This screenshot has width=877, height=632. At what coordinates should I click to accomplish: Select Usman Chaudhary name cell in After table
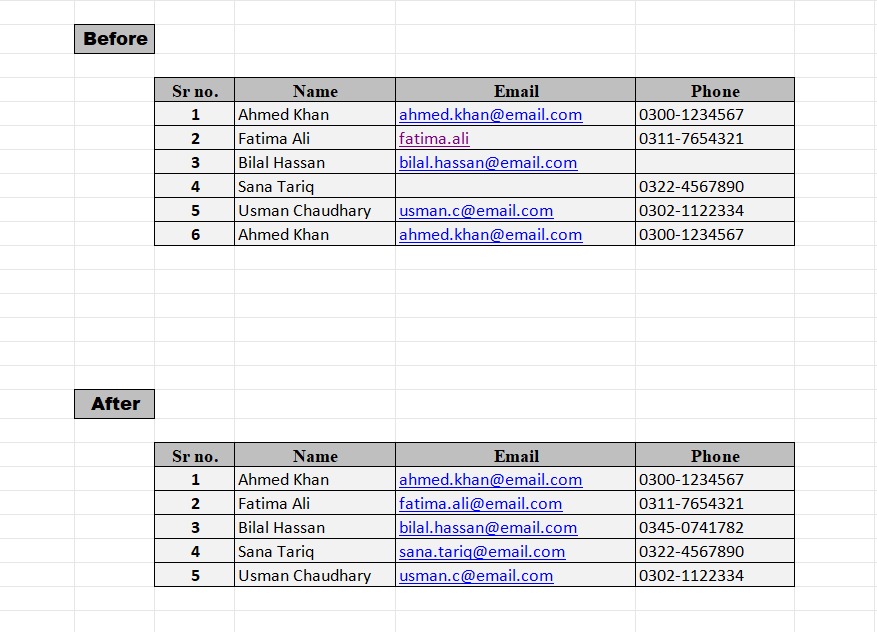(x=315, y=576)
